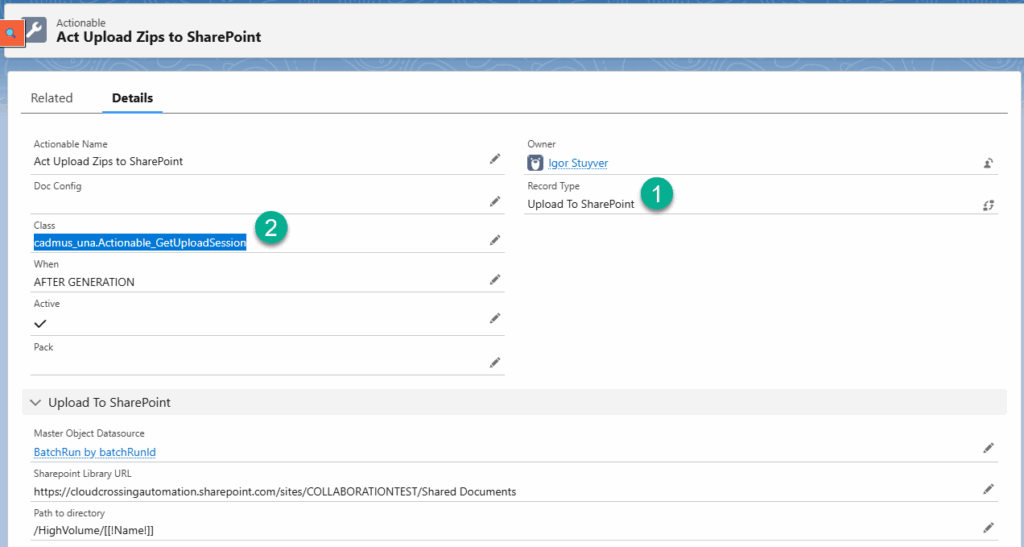Click the pencil icon for Doc Config
This screenshot has width=1024, height=547.
[494, 201]
